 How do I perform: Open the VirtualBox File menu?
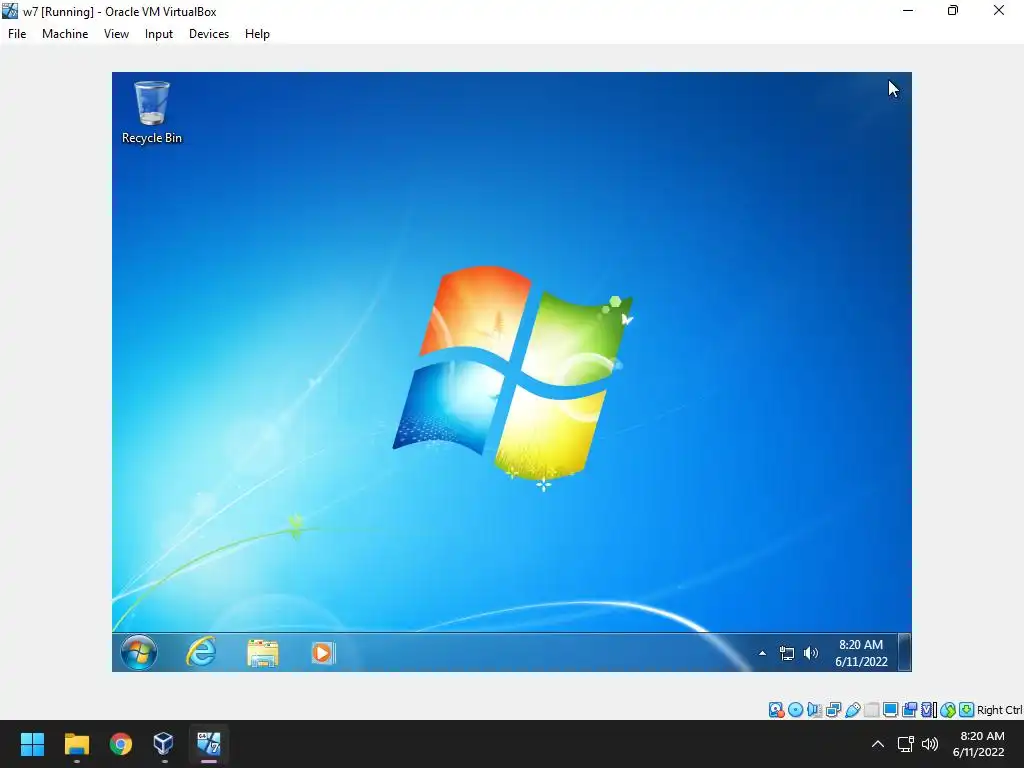tap(17, 34)
